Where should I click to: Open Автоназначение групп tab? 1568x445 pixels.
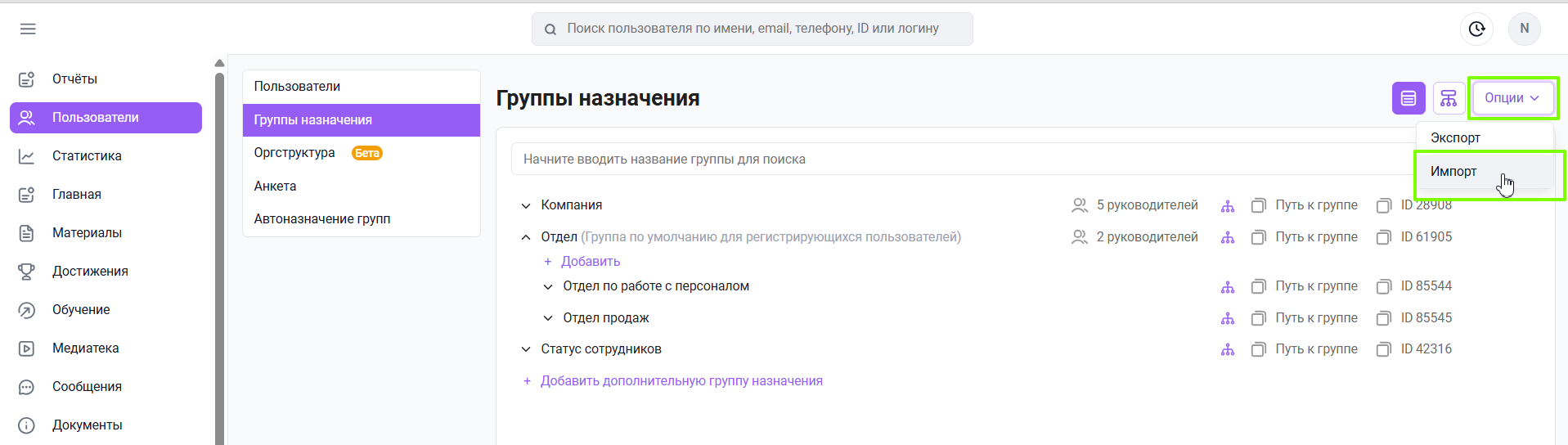362,219
